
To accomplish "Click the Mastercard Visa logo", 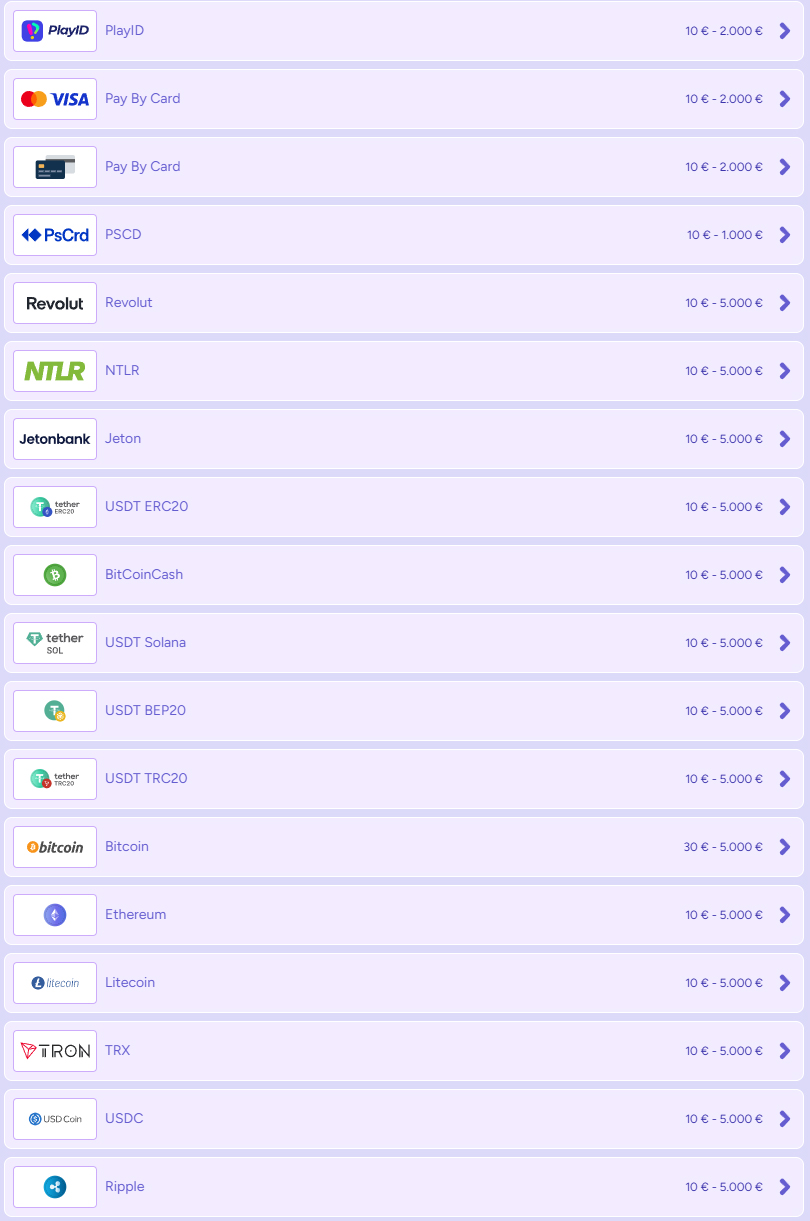I will tap(55, 99).
